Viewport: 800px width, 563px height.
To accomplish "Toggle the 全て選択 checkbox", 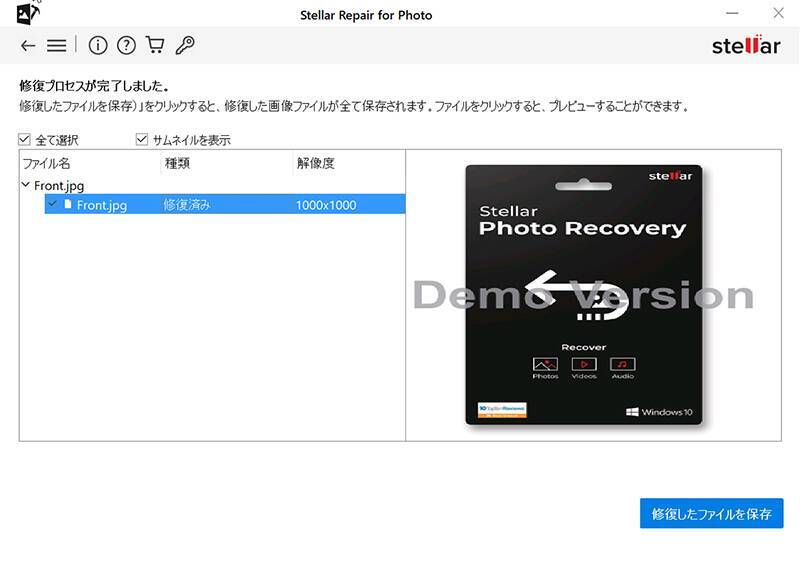I will (x=24, y=139).
